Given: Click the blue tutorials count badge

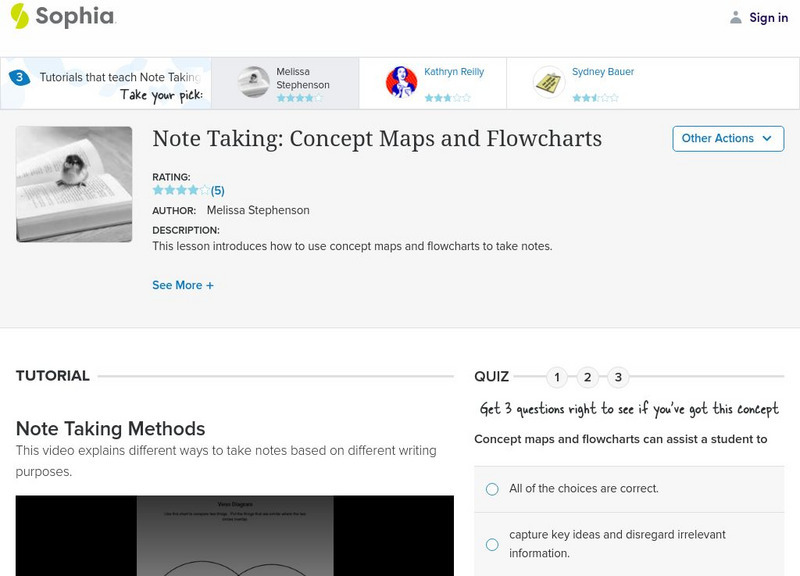Looking at the screenshot, I should pyautogui.click(x=19, y=77).
